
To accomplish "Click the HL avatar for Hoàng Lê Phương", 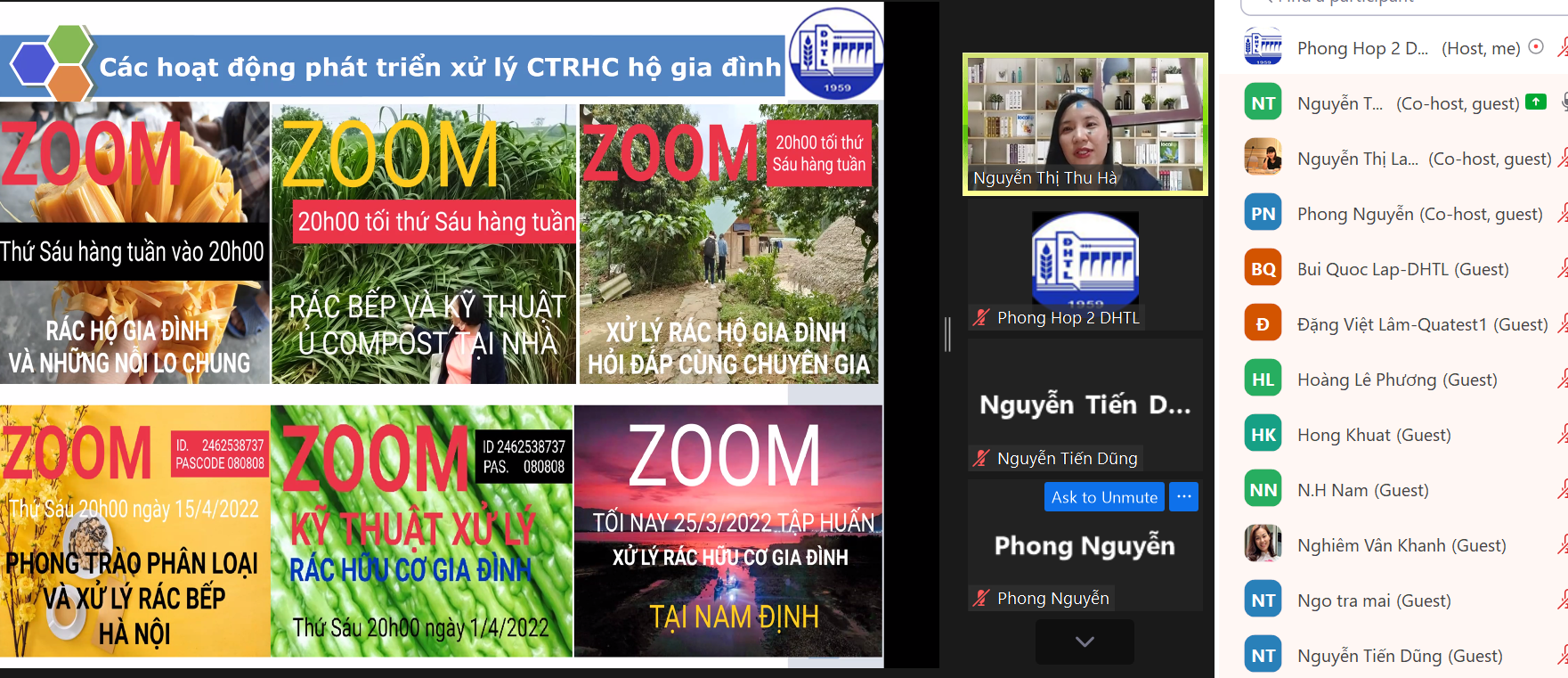I will point(1263,380).
